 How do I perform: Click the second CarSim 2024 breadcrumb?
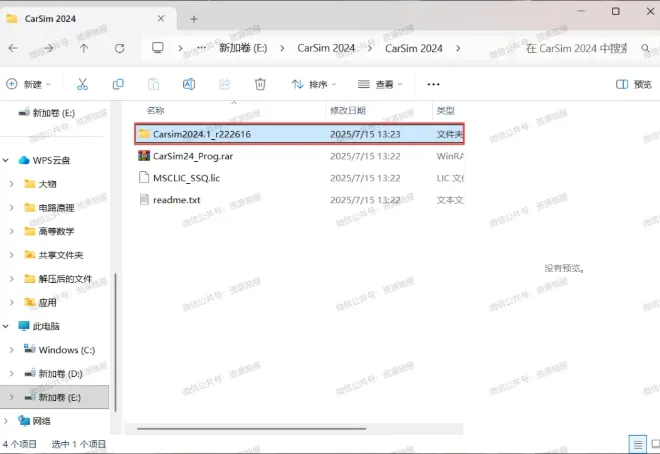414,48
